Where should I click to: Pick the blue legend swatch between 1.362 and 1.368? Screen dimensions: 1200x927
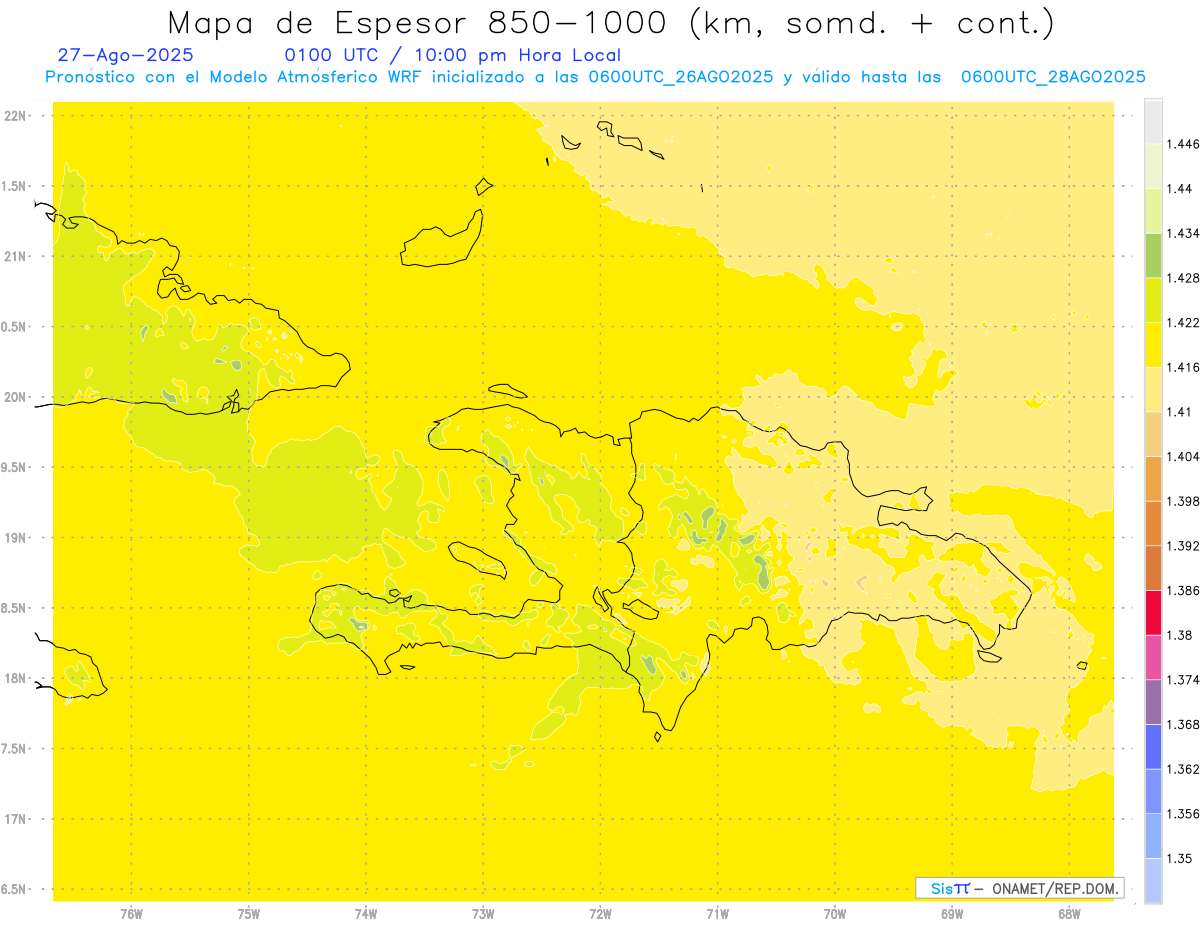click(x=1153, y=747)
